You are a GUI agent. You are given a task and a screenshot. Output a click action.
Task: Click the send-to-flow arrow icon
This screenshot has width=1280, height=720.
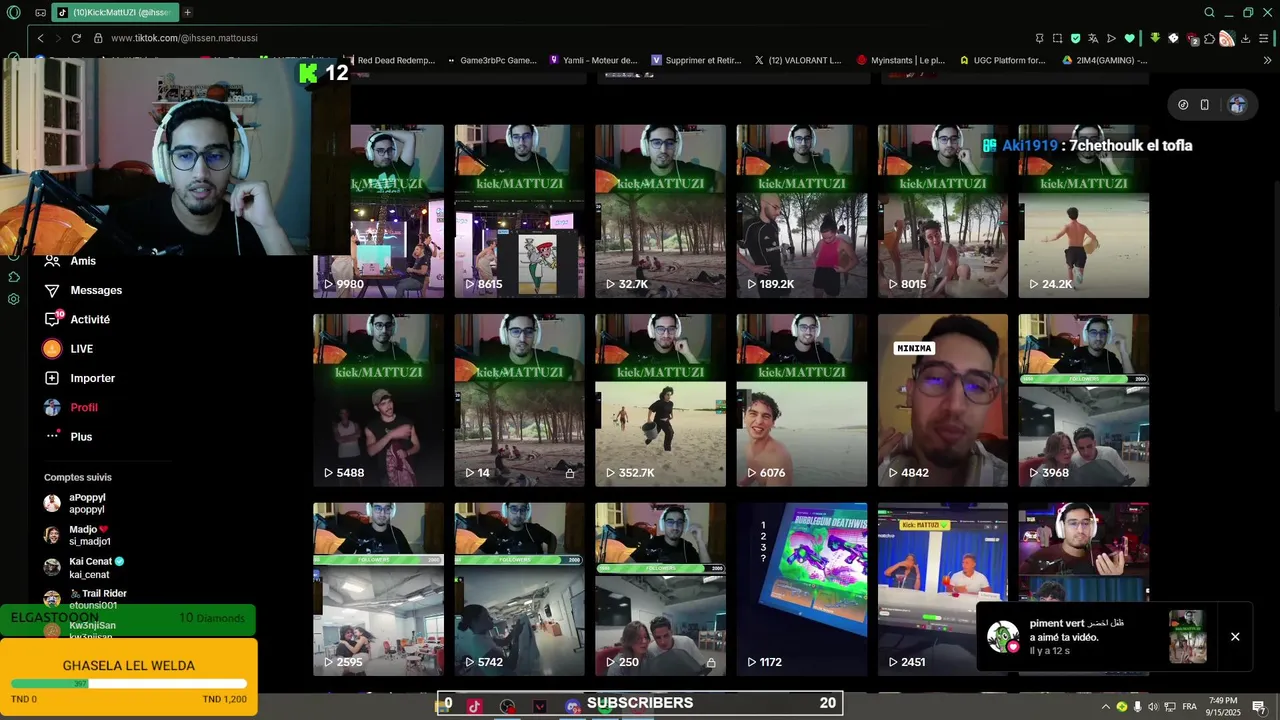coord(1111,38)
